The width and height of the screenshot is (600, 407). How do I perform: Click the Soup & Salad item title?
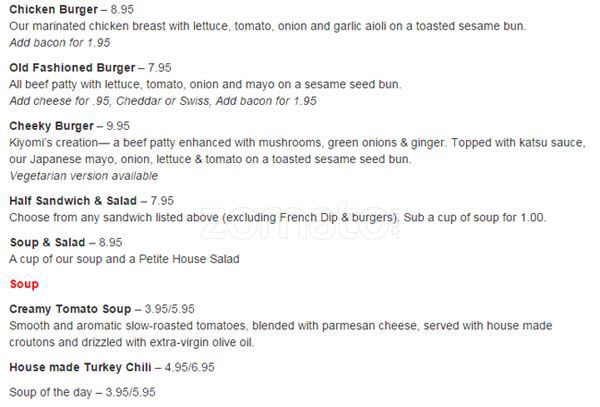click(x=48, y=242)
